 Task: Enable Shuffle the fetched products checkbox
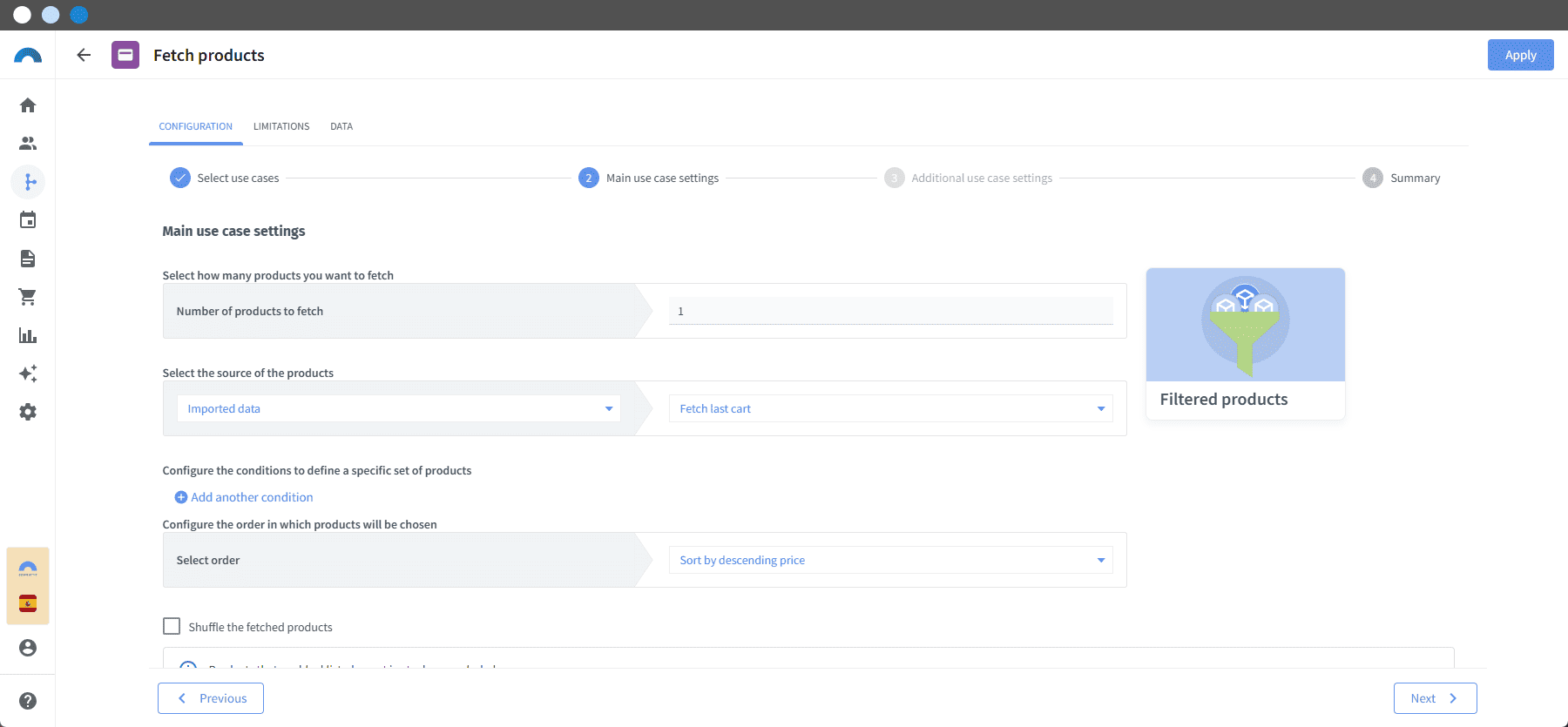pos(172,626)
